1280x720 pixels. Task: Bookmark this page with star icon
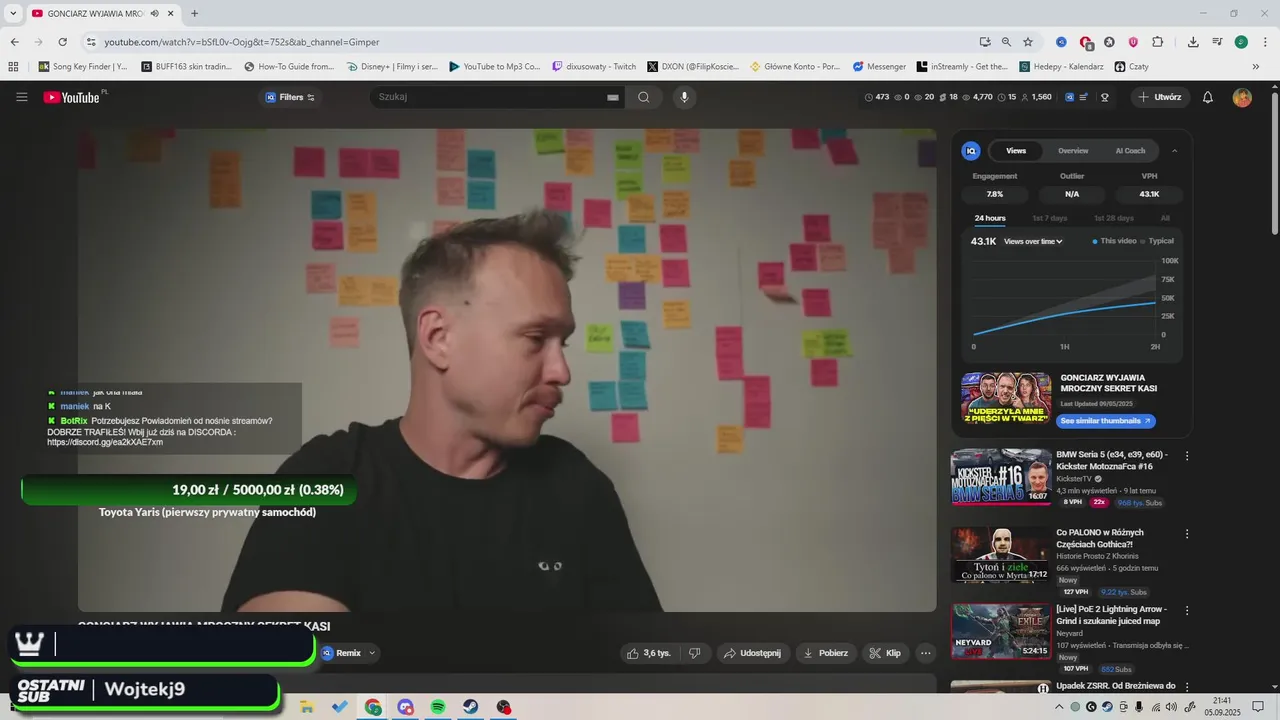(x=1027, y=42)
